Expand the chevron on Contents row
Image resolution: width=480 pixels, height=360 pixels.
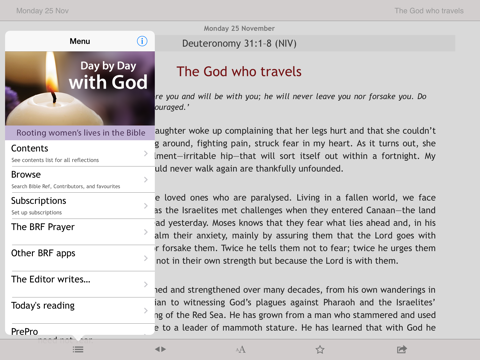point(146,153)
